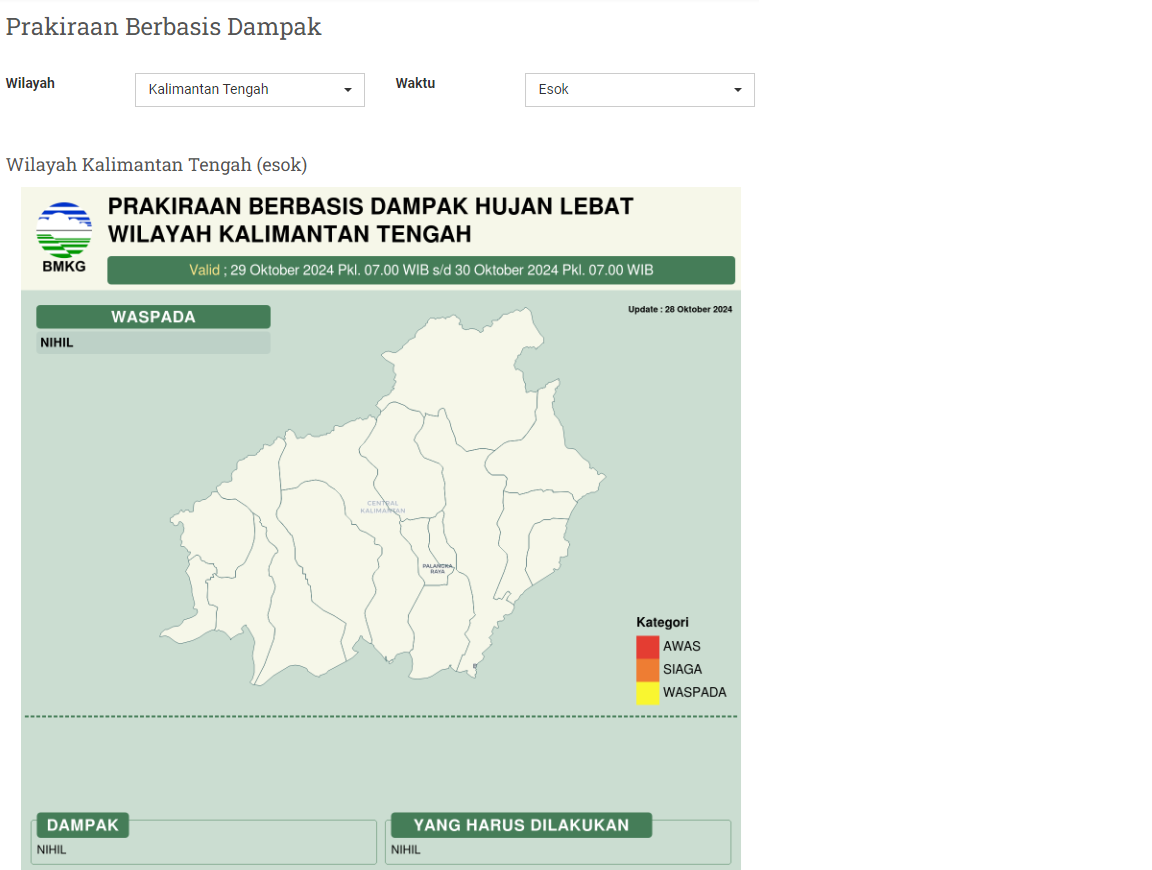Click the DAMPAK section header
Screen dimensions: 1152x870
coord(82,825)
